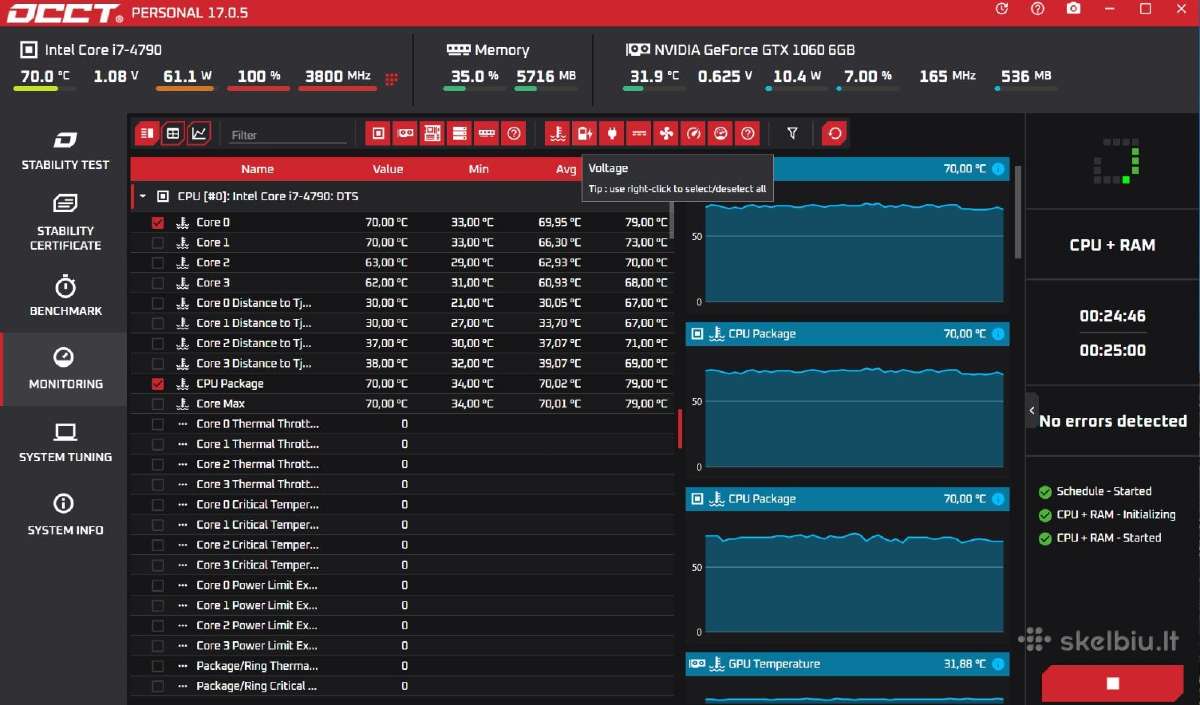The width and height of the screenshot is (1200, 705).
Task: Click the No errors detected status
Action: coord(1112,421)
